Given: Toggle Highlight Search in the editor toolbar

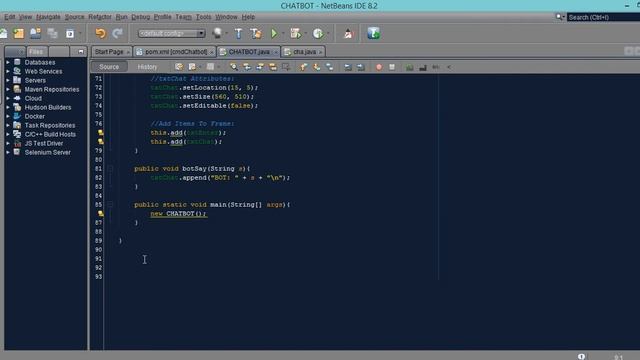Looking at the screenshot, I should point(273,67).
